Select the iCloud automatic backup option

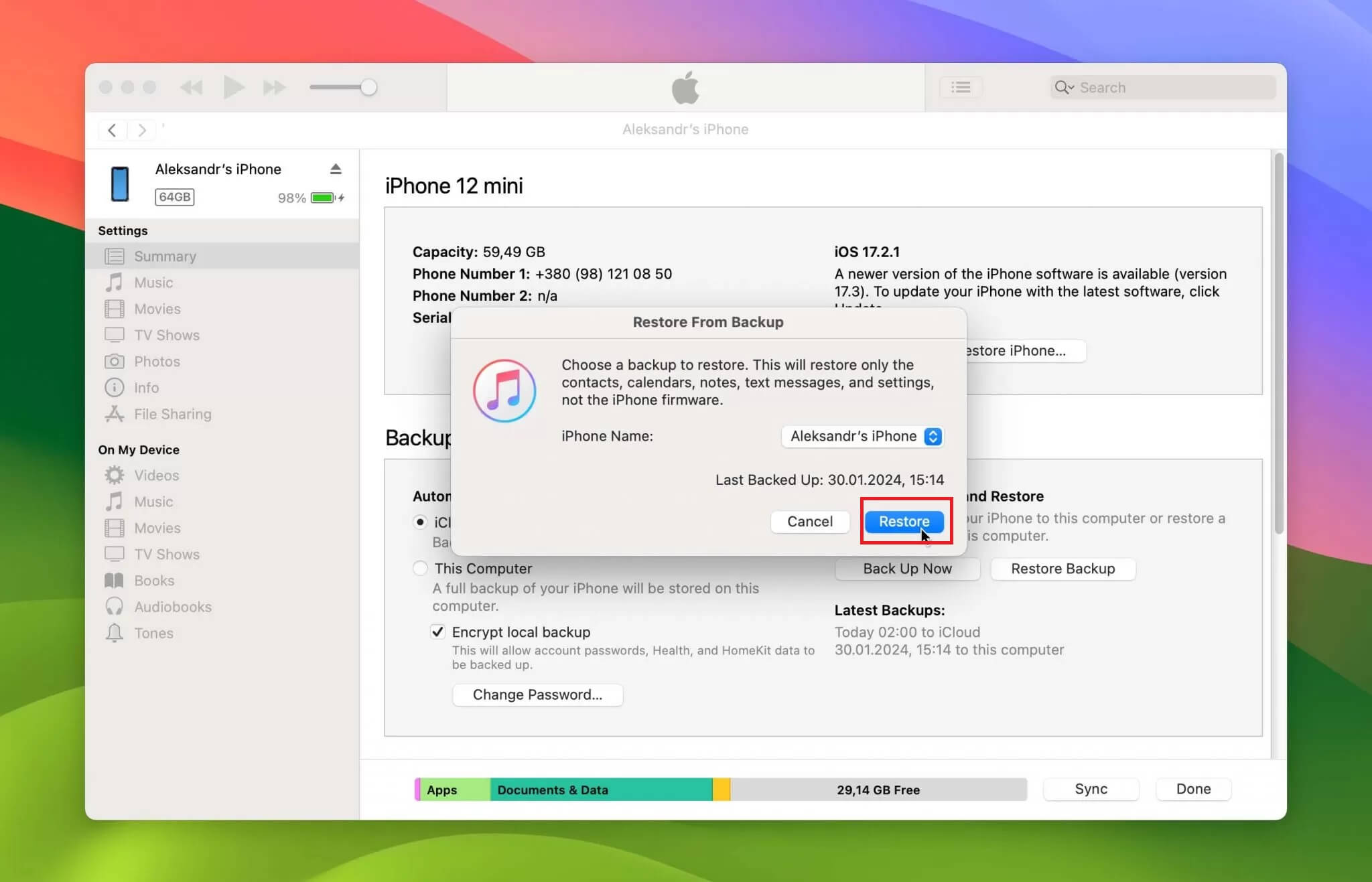point(420,522)
